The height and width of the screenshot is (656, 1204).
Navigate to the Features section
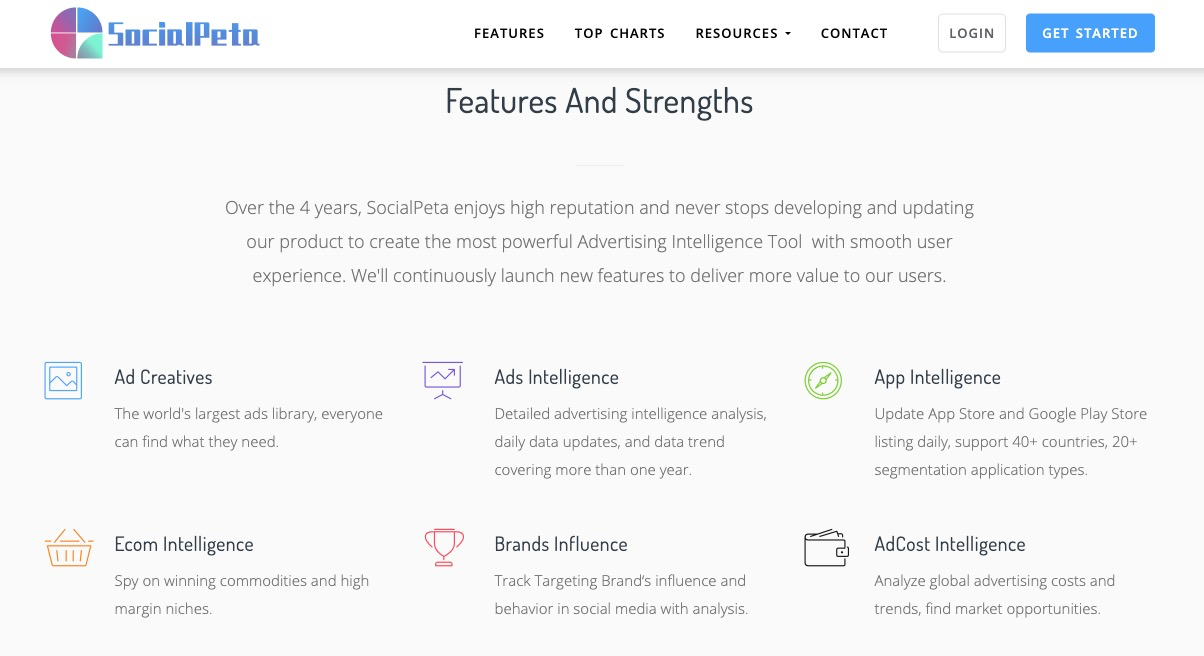[x=509, y=33]
